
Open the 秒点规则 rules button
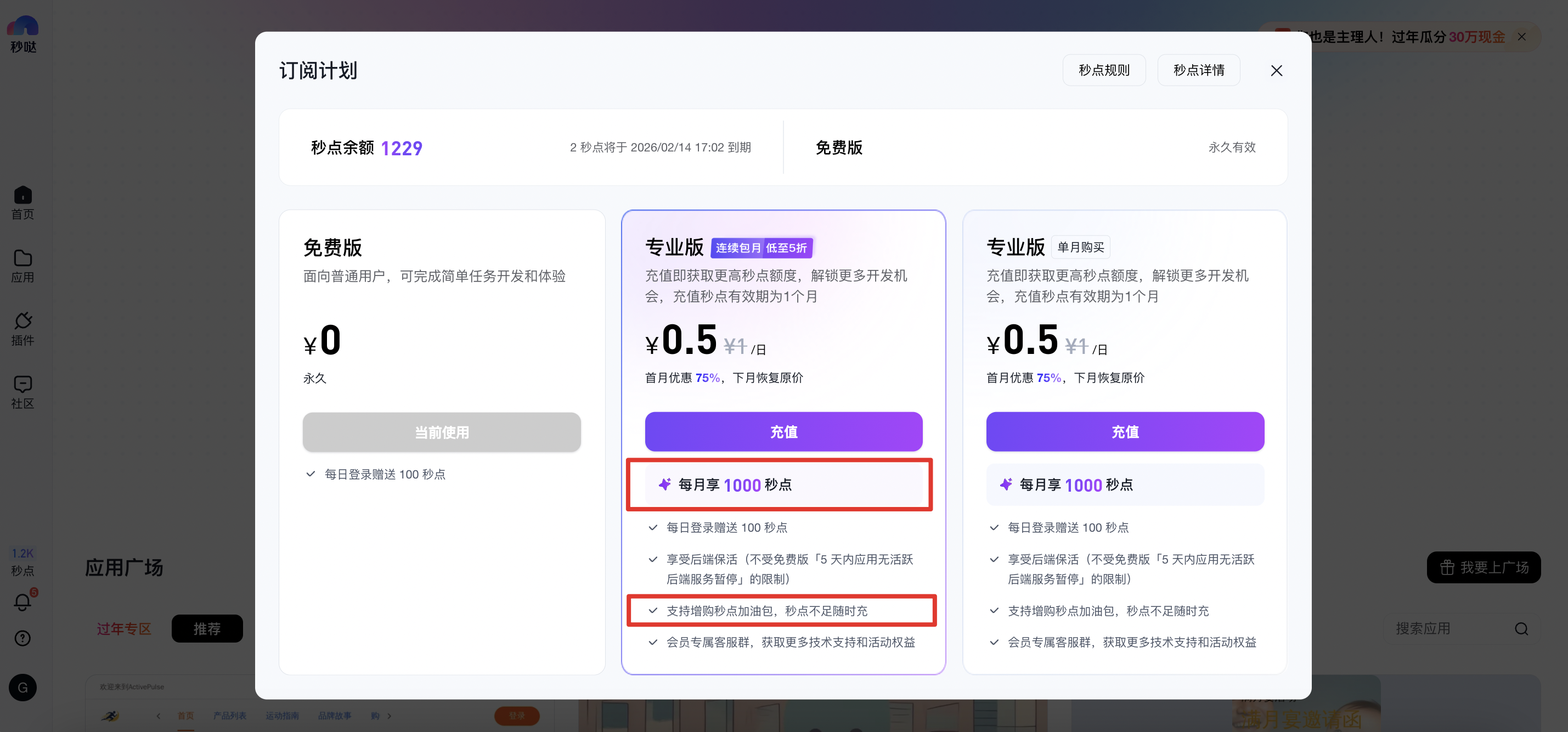point(1103,70)
